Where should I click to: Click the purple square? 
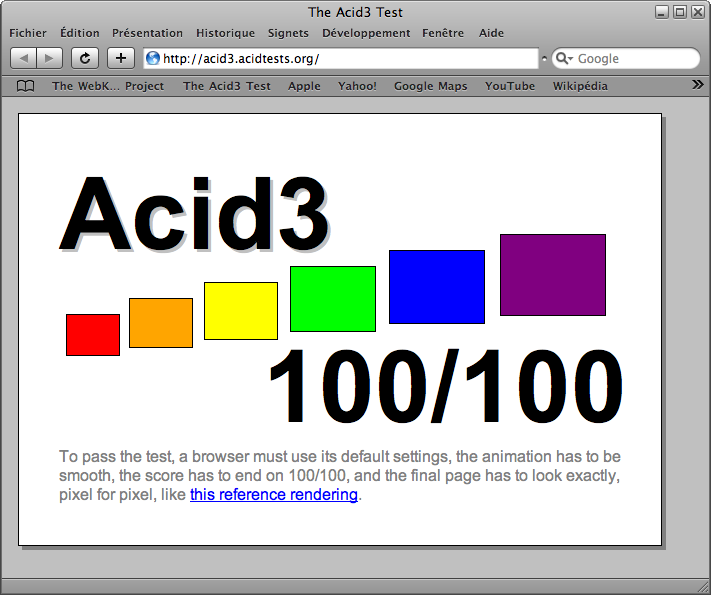[552, 275]
